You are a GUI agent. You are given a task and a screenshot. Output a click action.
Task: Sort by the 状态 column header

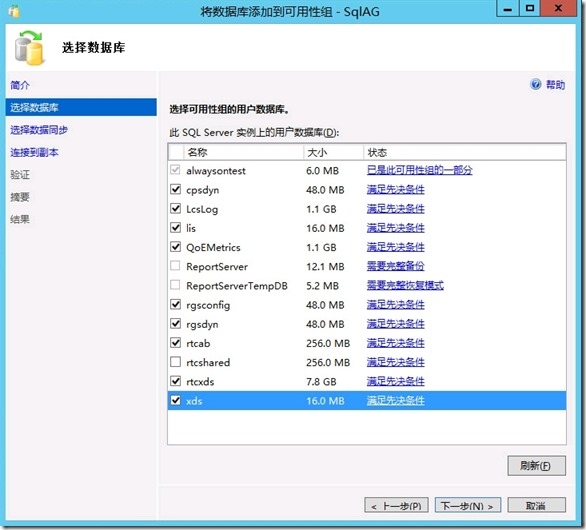click(x=465, y=152)
